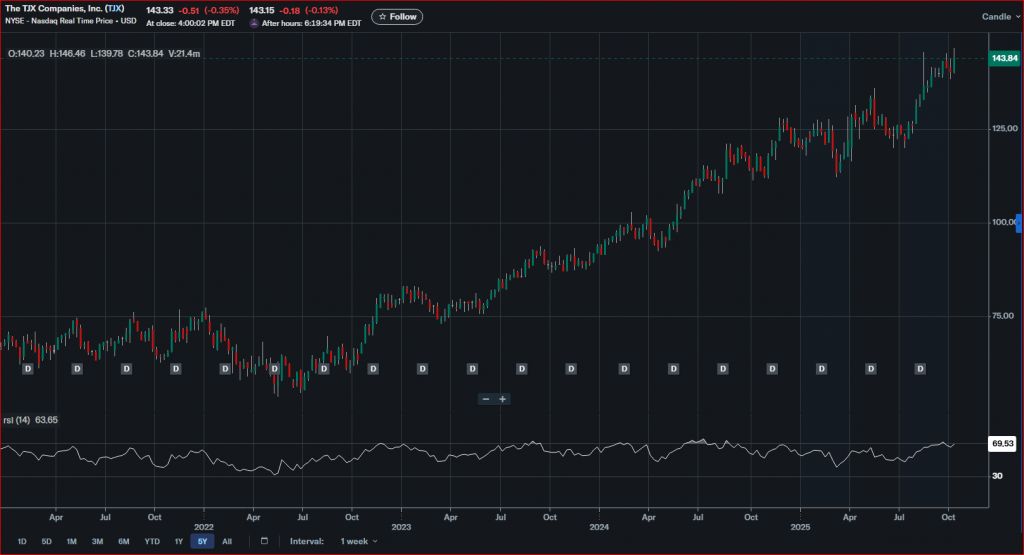Image resolution: width=1024 pixels, height=555 pixels.
Task: Click the rsi (14) indicator label
Action: pos(18,420)
